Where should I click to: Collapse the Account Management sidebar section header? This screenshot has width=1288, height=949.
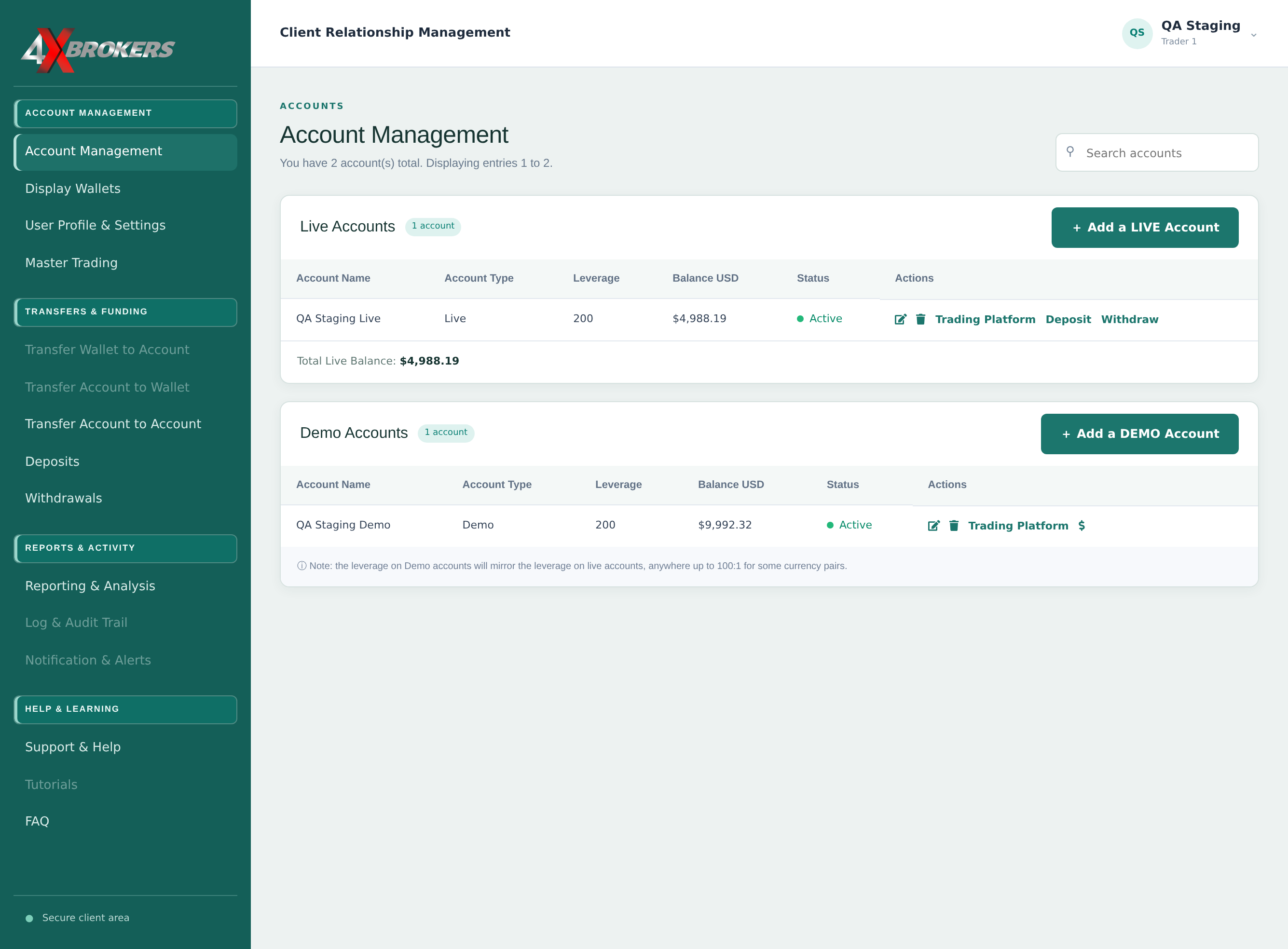pyautogui.click(x=125, y=113)
